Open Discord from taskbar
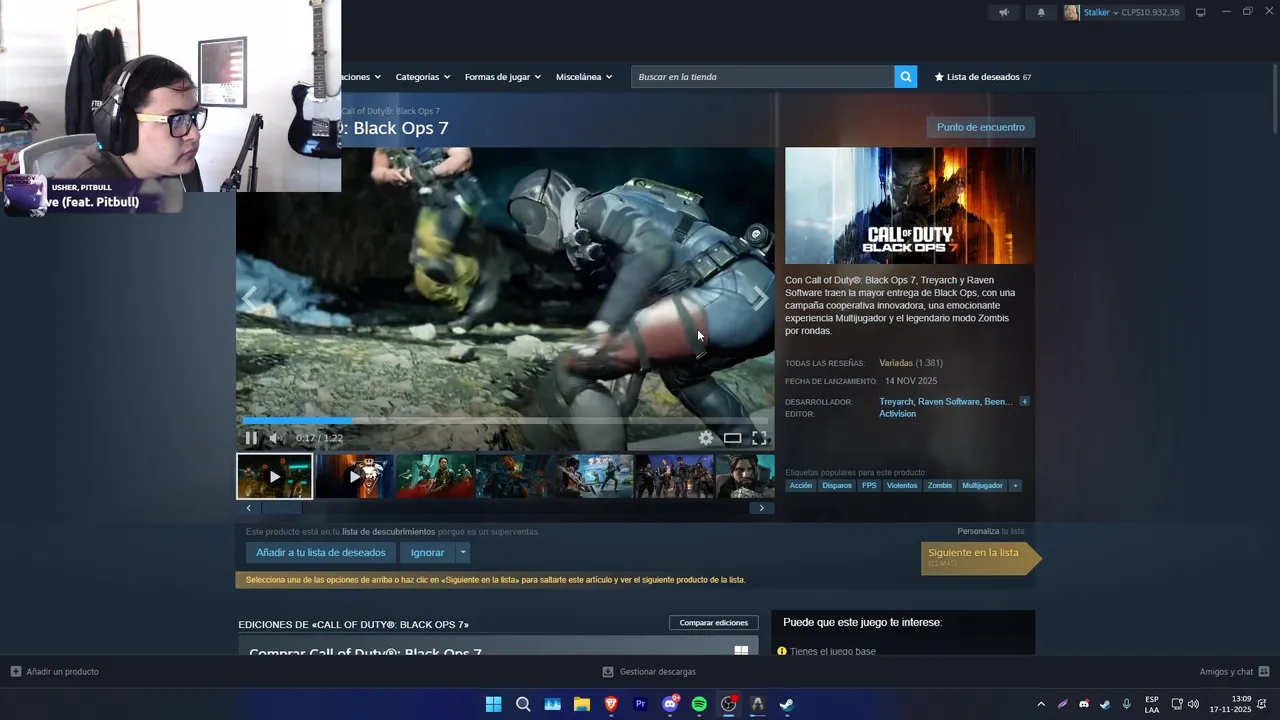 coord(670,704)
